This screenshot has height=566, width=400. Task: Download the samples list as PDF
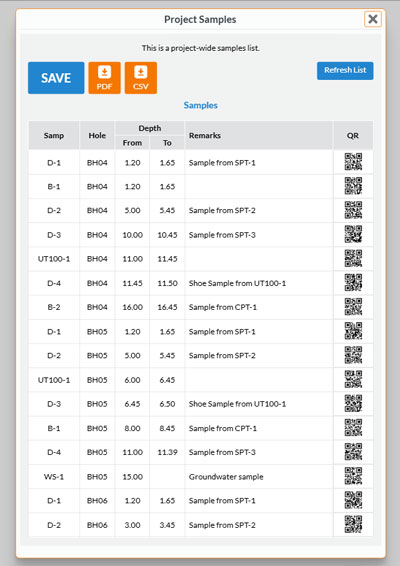(104, 78)
